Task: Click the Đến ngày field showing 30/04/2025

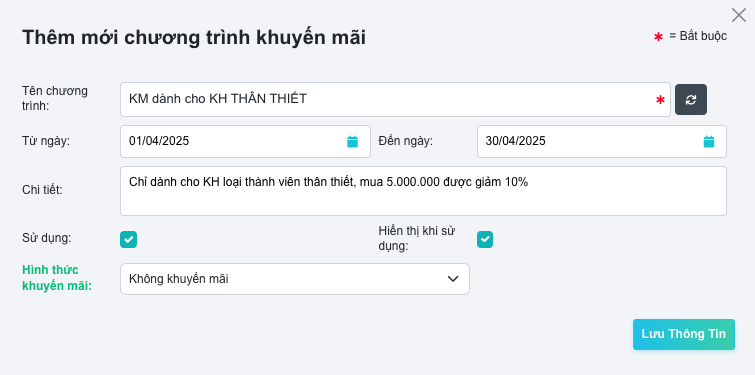Action: [x=602, y=142]
